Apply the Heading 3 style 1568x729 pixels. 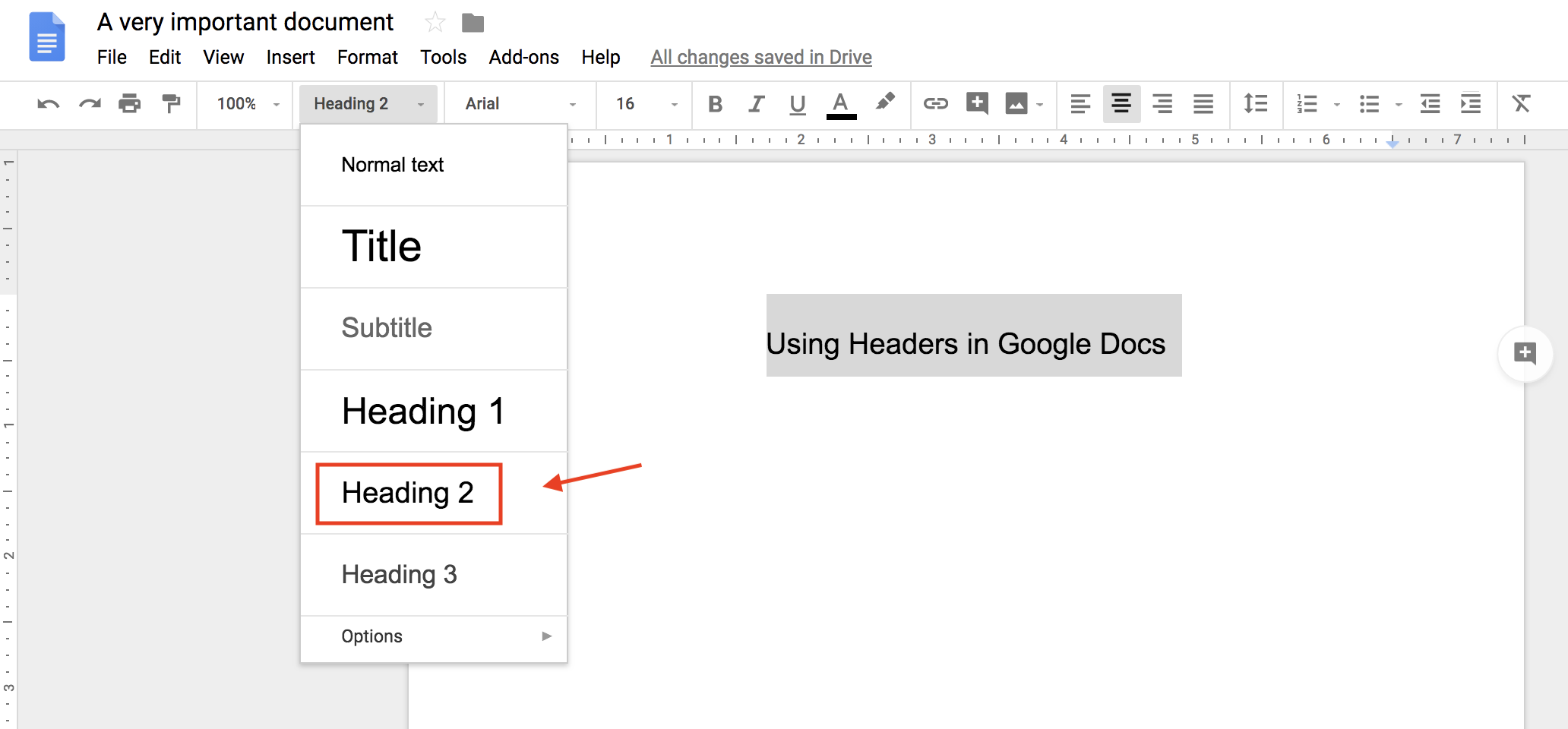point(434,575)
